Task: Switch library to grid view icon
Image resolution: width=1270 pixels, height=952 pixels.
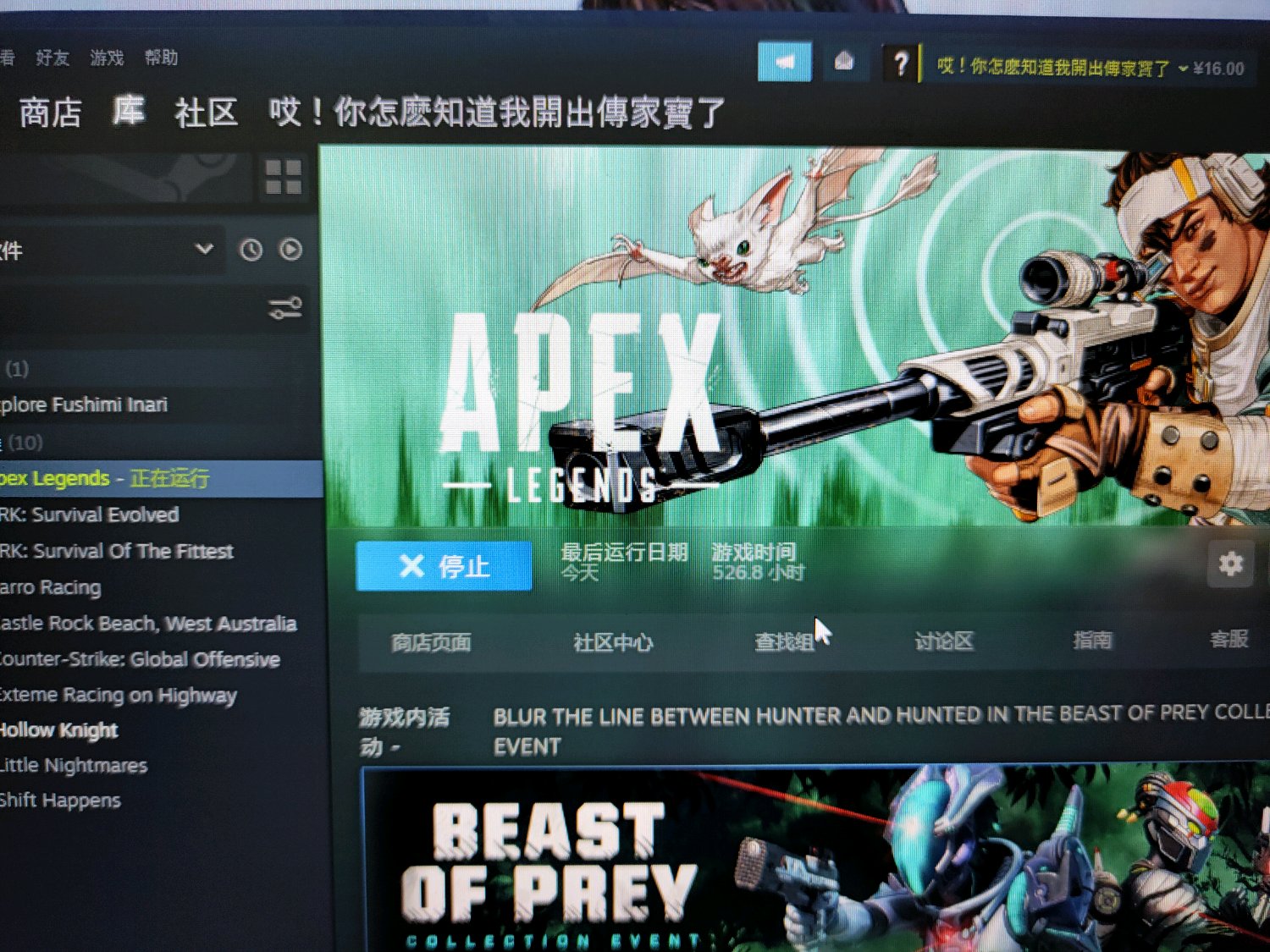Action: (283, 178)
